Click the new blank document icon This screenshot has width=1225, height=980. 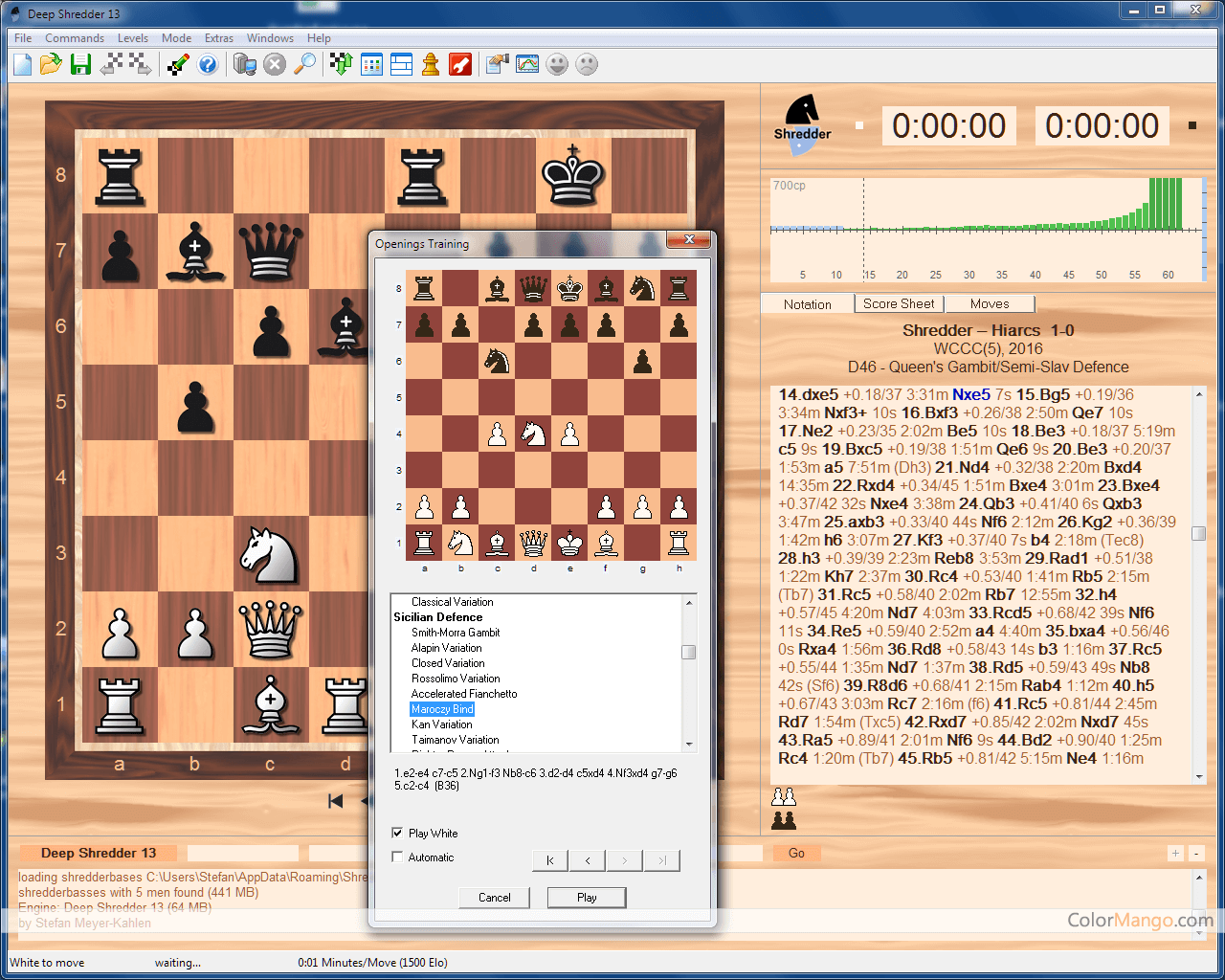(23, 64)
